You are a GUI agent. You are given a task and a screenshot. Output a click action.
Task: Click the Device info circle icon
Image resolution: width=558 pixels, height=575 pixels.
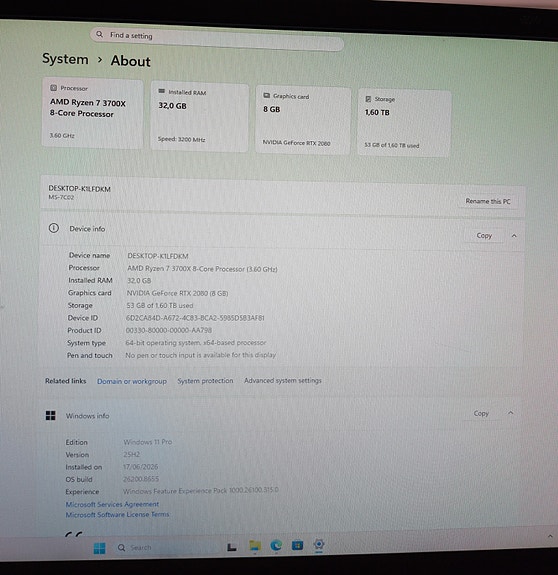pos(54,228)
